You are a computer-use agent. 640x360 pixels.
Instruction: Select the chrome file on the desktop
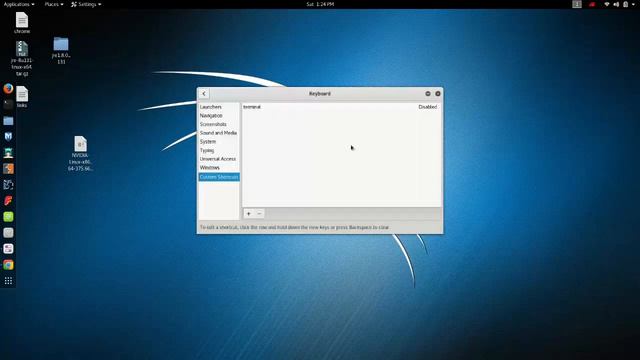click(22, 23)
